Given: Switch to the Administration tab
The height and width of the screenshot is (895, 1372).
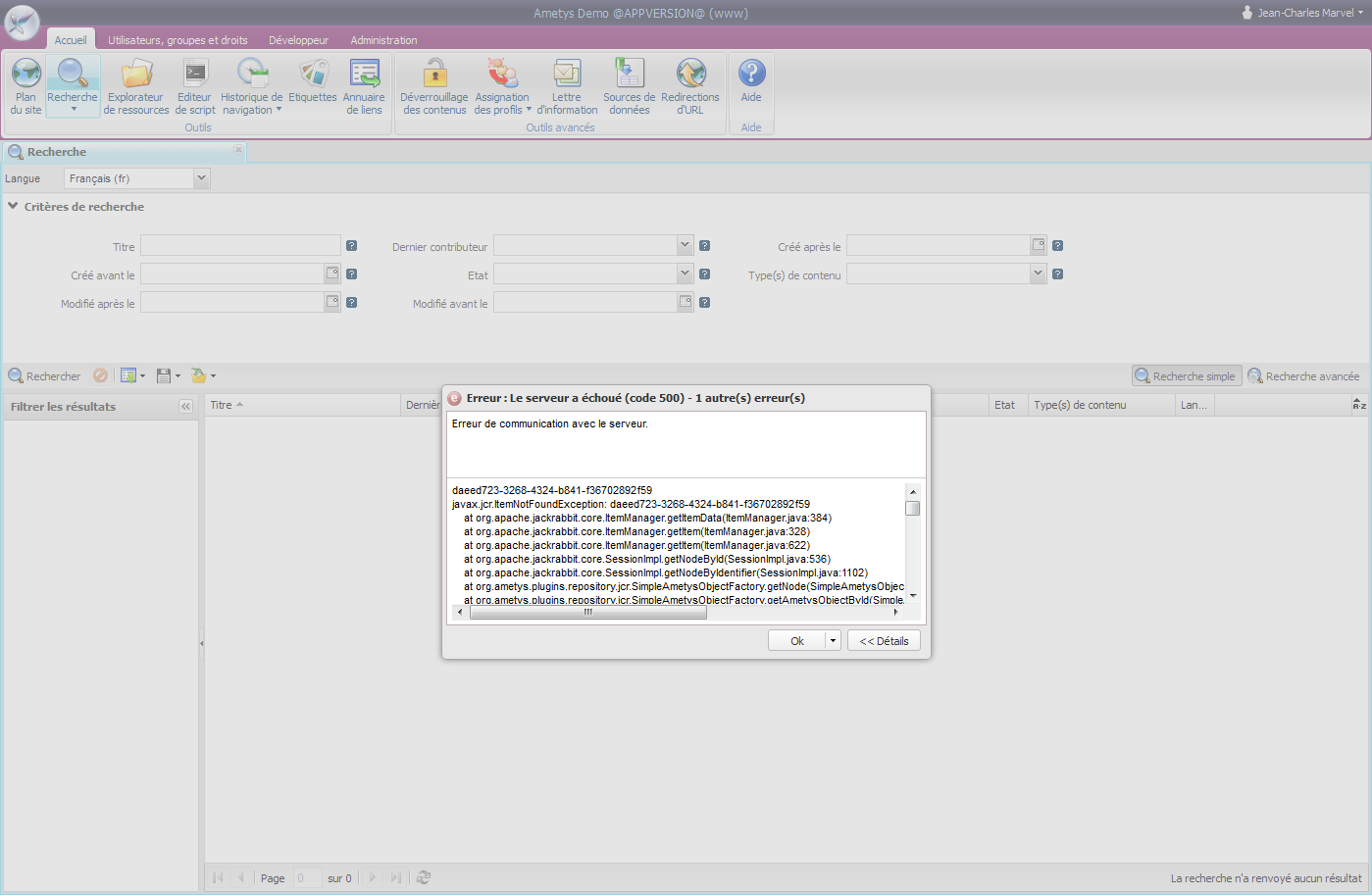Looking at the screenshot, I should point(384,40).
